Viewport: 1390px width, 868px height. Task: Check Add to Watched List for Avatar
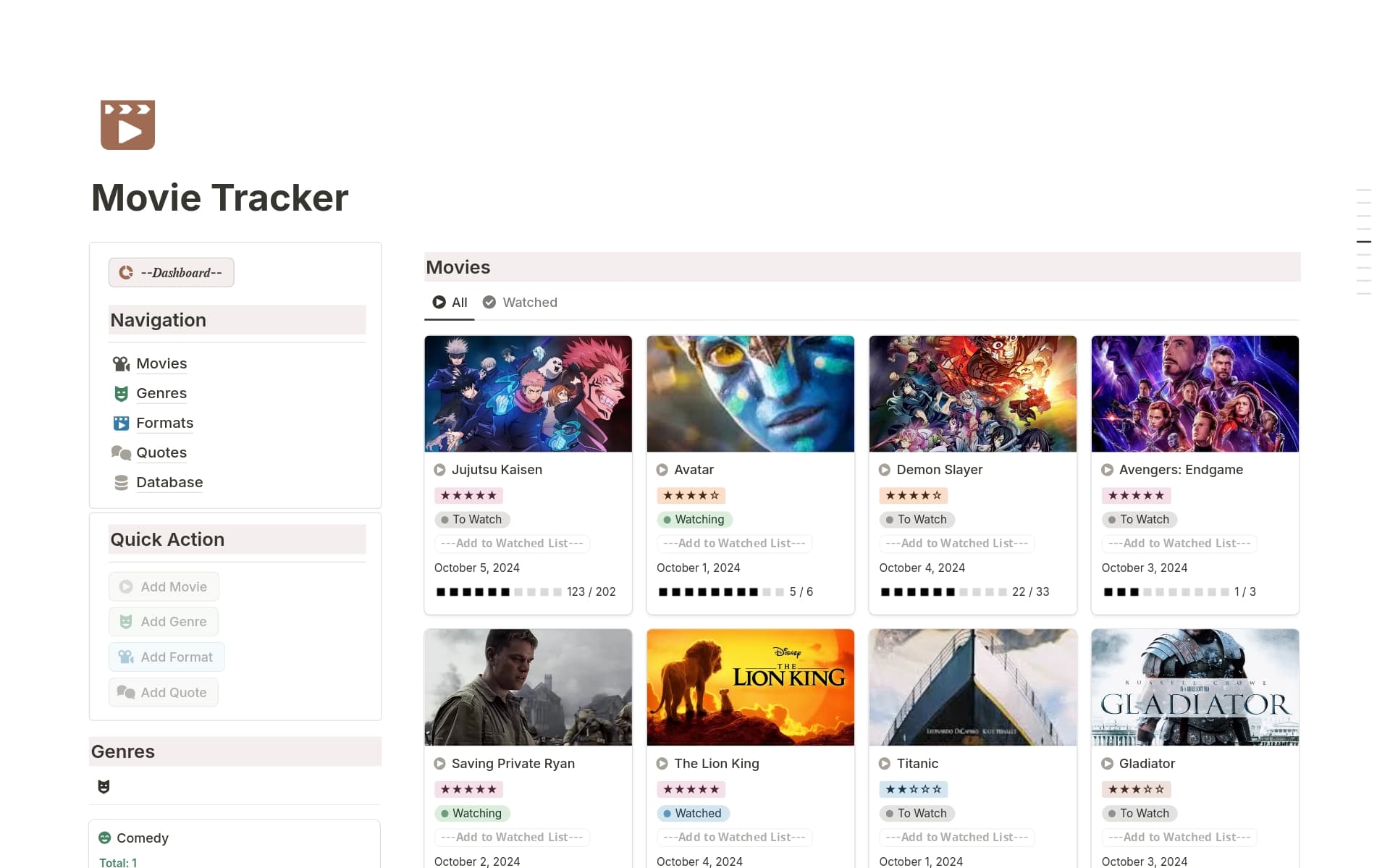point(734,543)
